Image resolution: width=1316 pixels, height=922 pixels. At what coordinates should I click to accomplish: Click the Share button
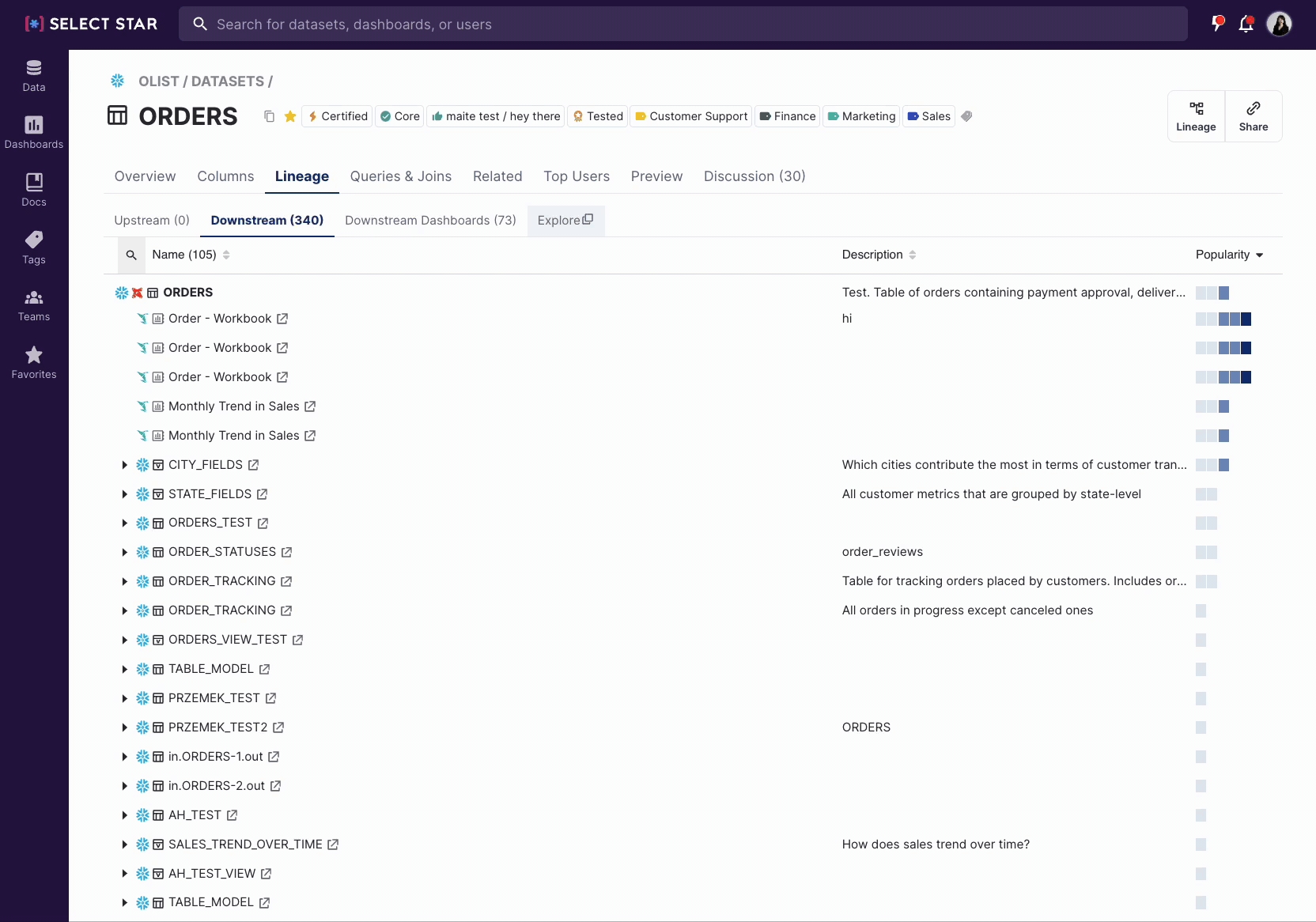tap(1253, 116)
